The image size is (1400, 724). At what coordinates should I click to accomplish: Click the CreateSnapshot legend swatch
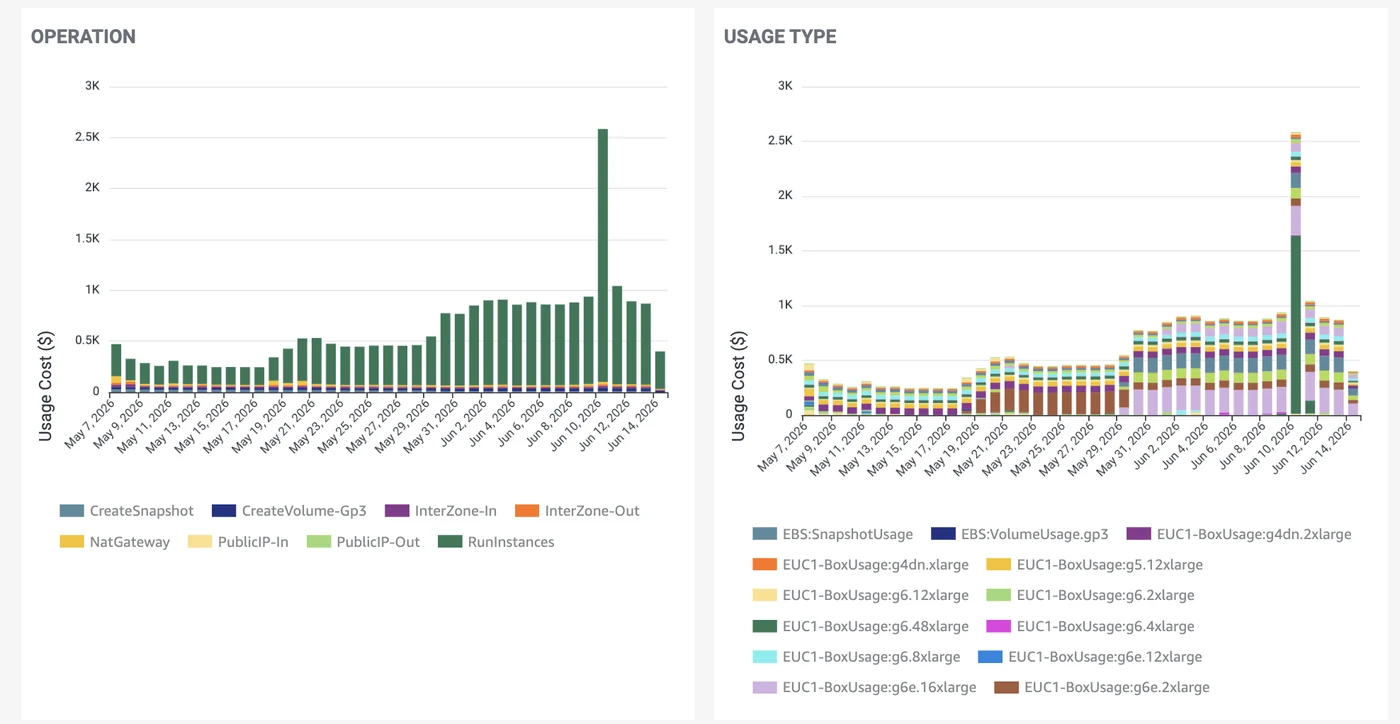[71, 511]
